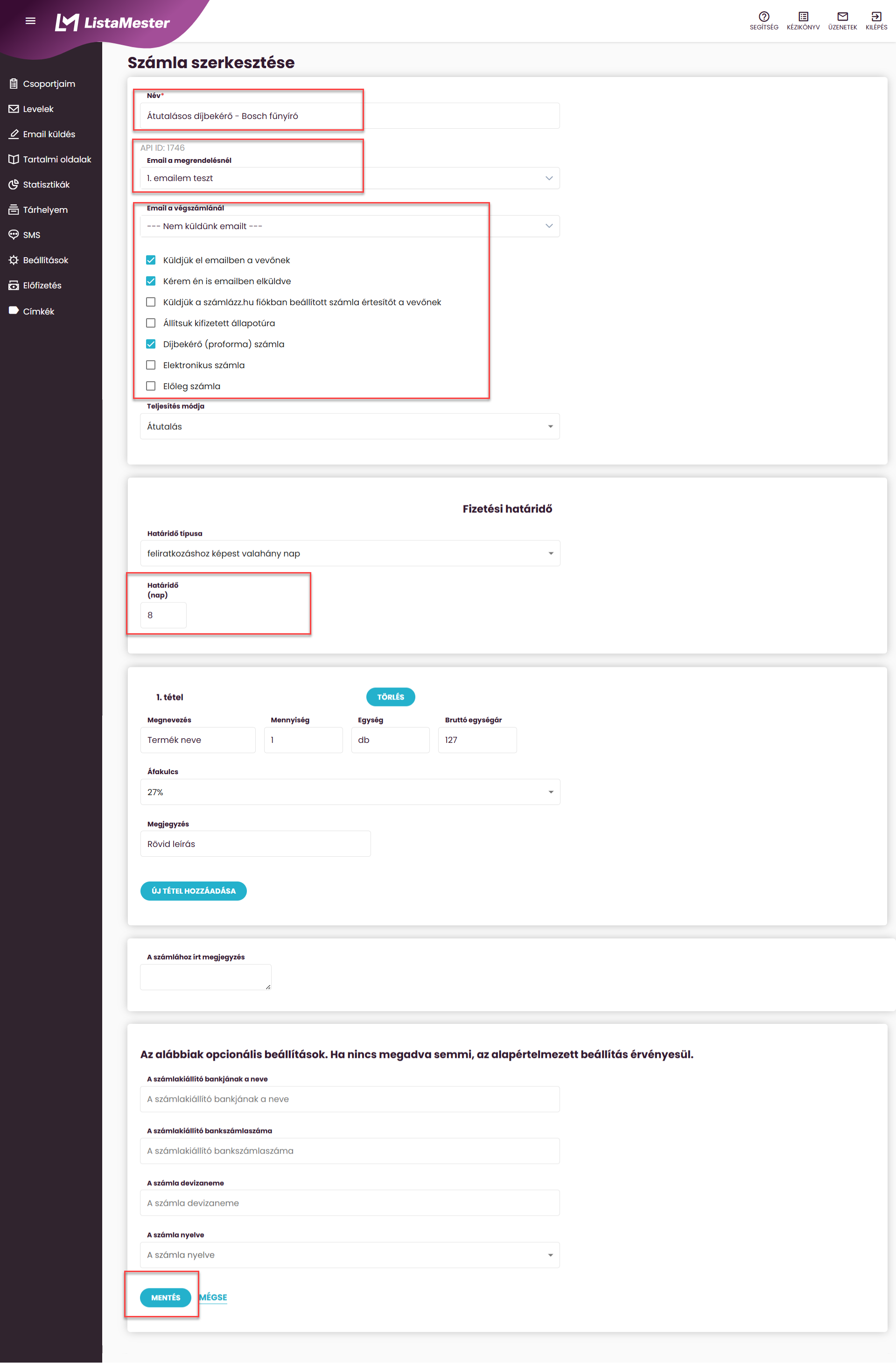Viewport: 896px width, 1364px height.
Task: Click Új tétel hozzáadása button
Action: [193, 891]
